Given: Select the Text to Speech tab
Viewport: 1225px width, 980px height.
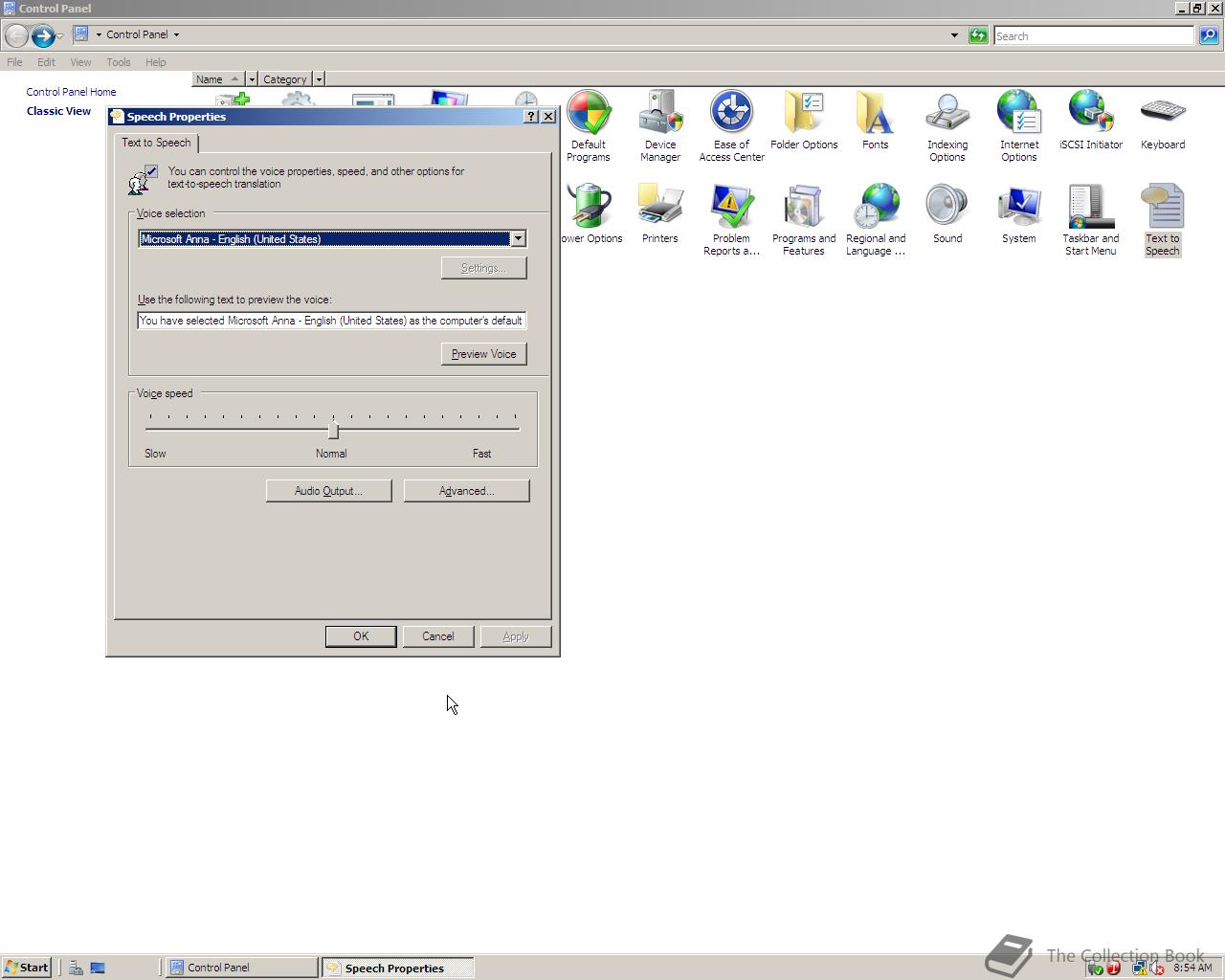Looking at the screenshot, I should coord(156,143).
